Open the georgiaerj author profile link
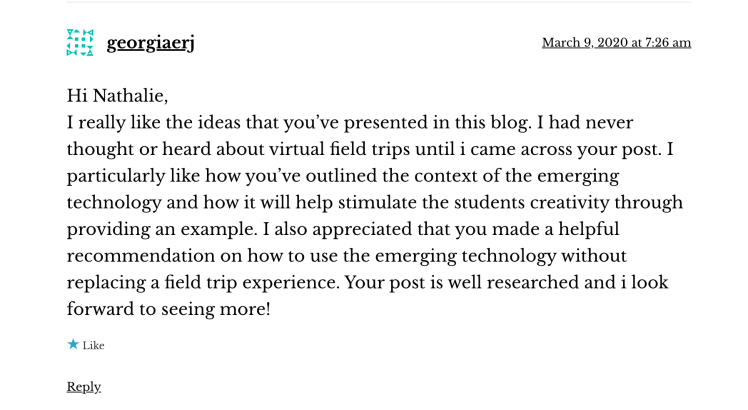This screenshot has width=748, height=410. tap(150, 43)
